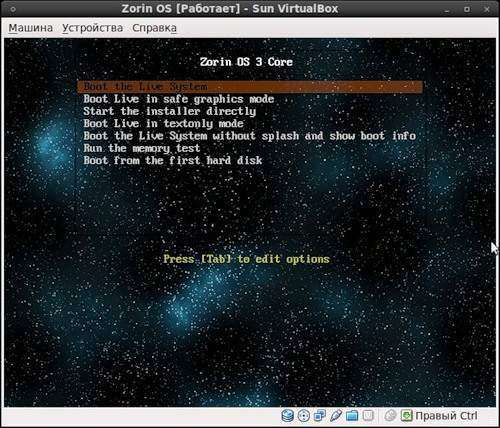Click the optical CD/DVD drive status icon
The height and width of the screenshot is (428, 500).
point(304,415)
